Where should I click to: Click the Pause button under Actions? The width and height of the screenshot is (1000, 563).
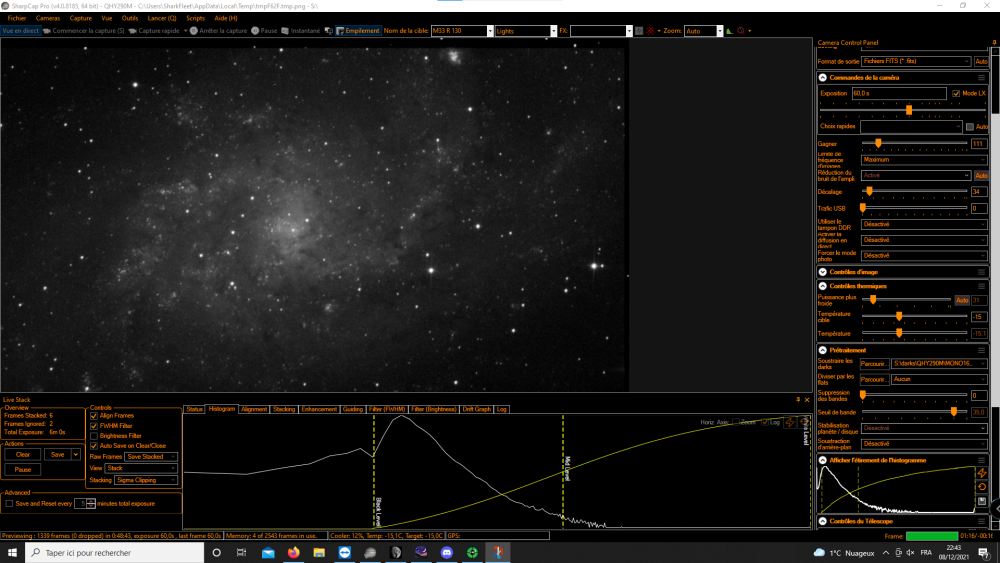23,469
